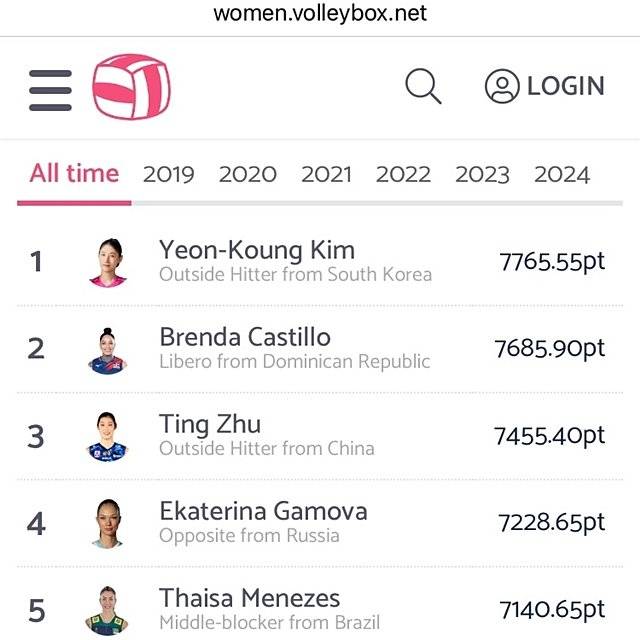
Task: Switch to the 2023 tab
Action: (482, 175)
